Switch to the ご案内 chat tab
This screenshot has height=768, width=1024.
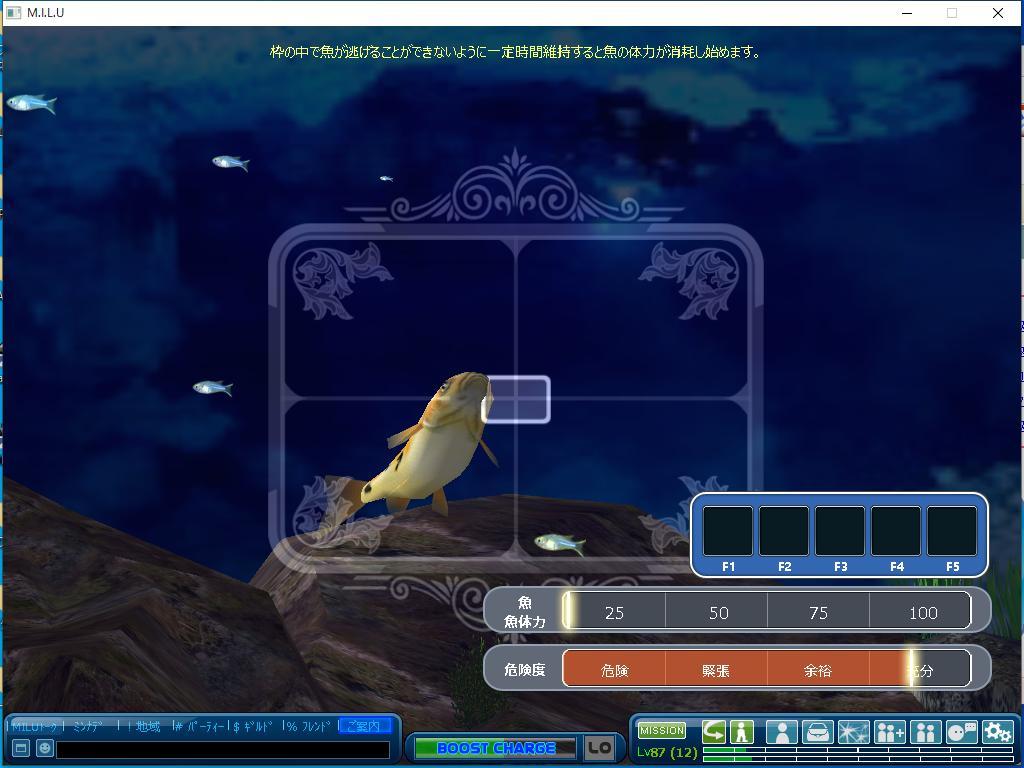pyautogui.click(x=364, y=726)
